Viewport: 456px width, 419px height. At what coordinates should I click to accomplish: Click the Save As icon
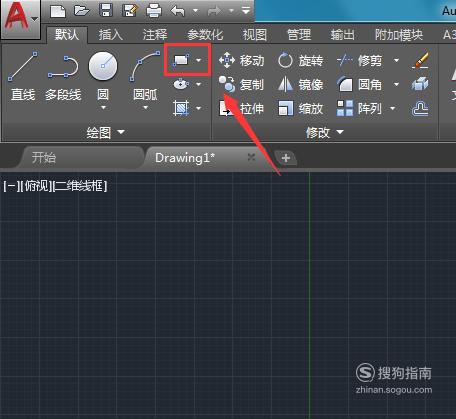[x=130, y=11]
